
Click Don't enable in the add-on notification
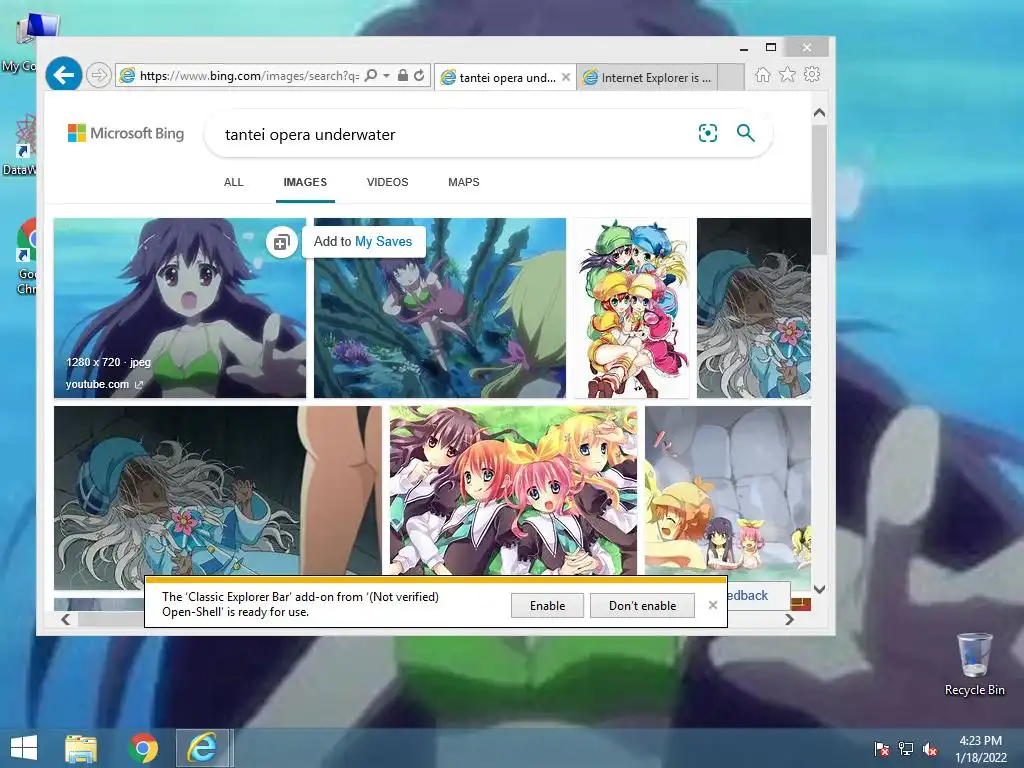coord(642,605)
